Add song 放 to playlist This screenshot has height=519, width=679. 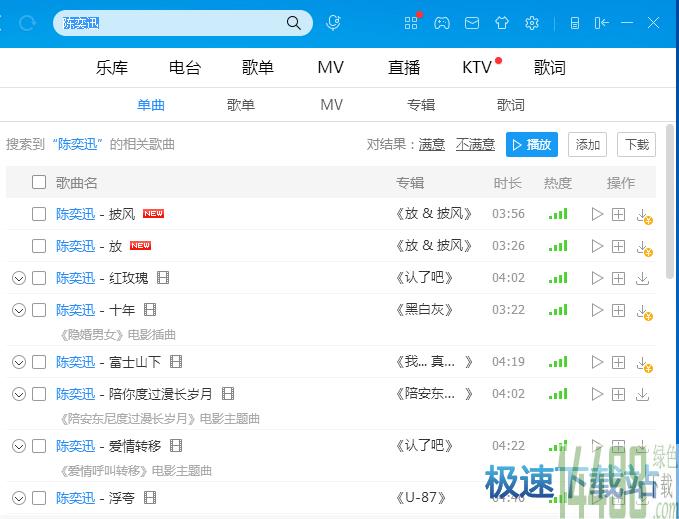pyautogui.click(x=618, y=246)
